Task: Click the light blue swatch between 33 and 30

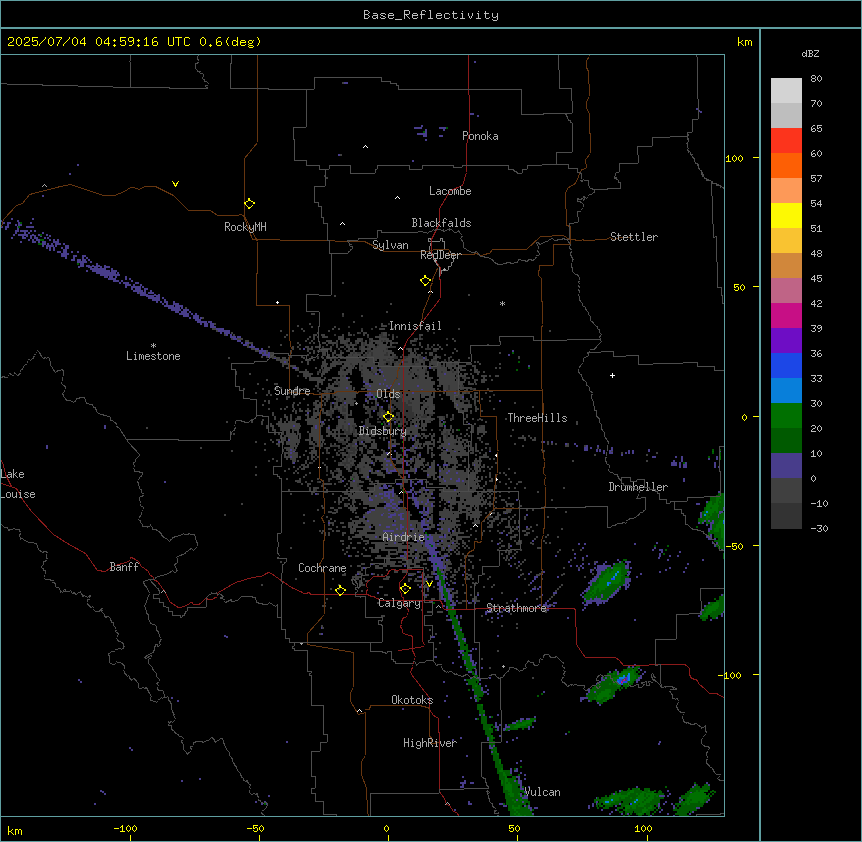Action: tap(786, 391)
